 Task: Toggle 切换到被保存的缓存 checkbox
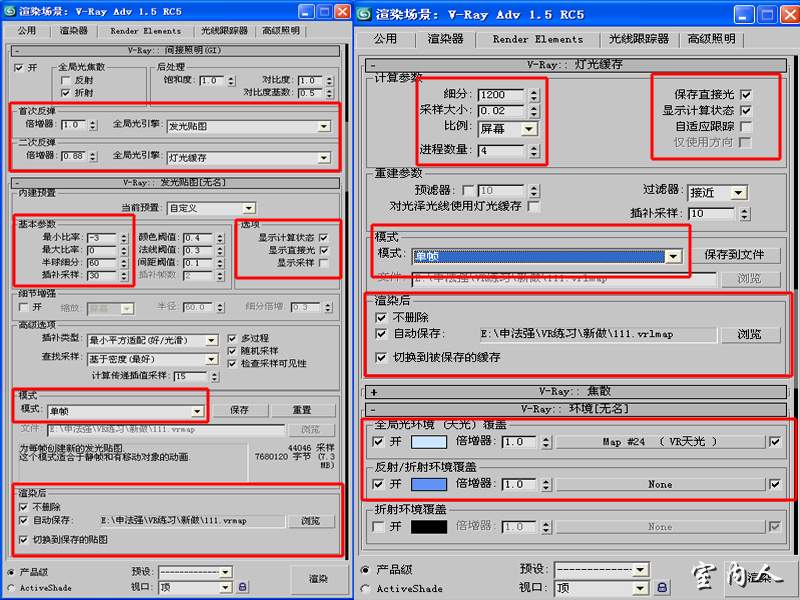(381, 357)
